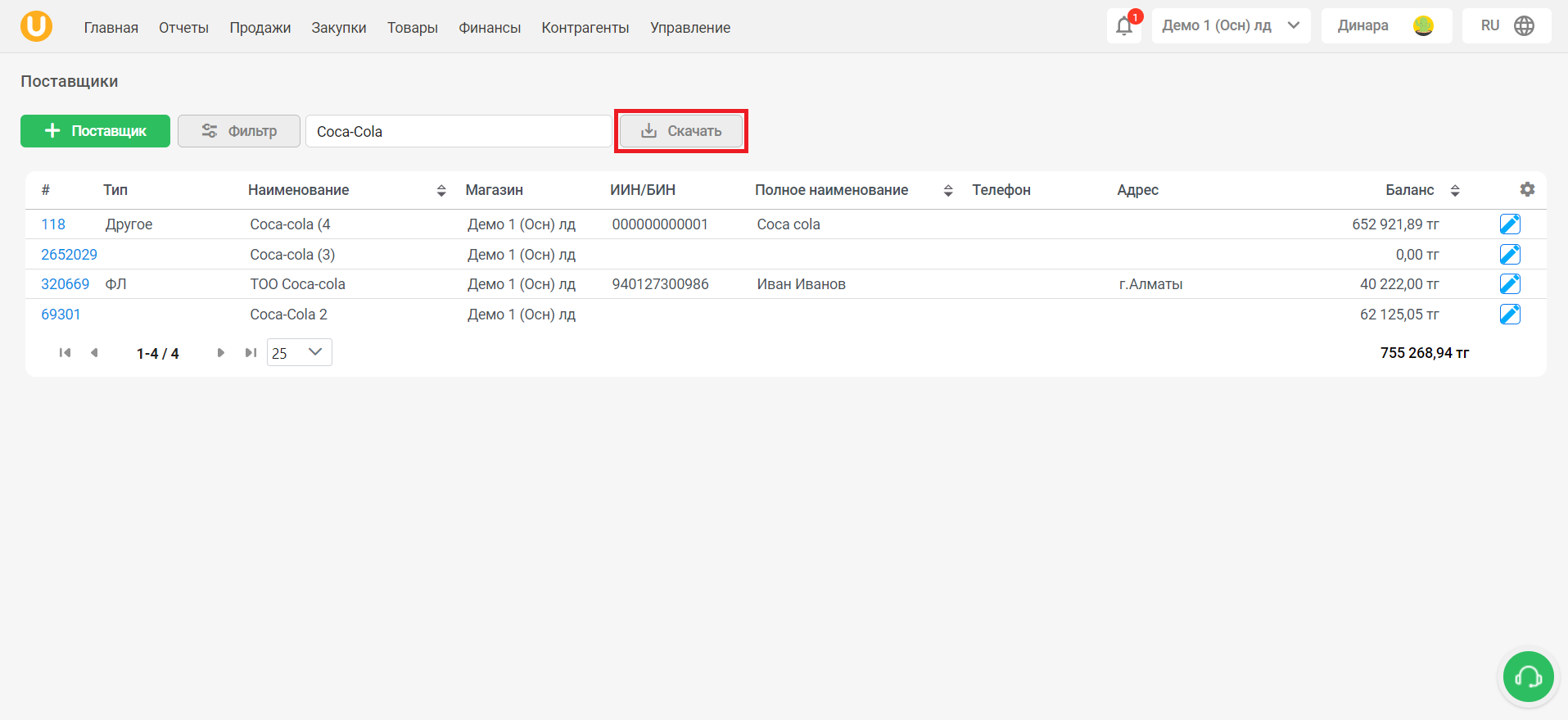Click the Поставщики page heading

click(x=70, y=82)
